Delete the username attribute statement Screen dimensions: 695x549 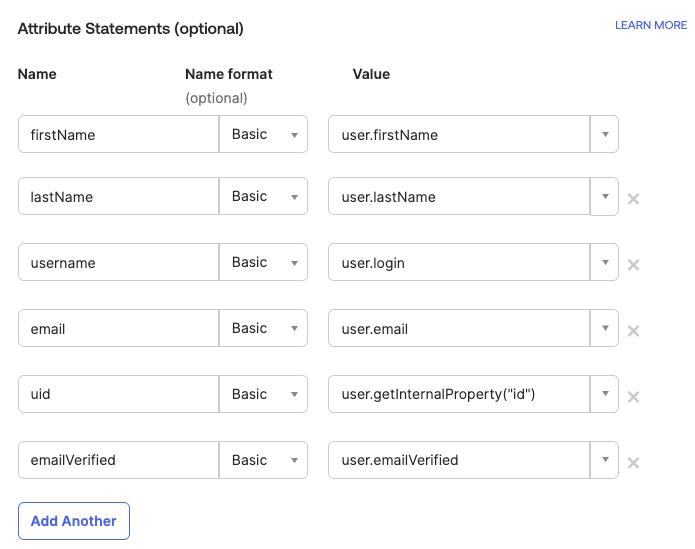tap(633, 265)
